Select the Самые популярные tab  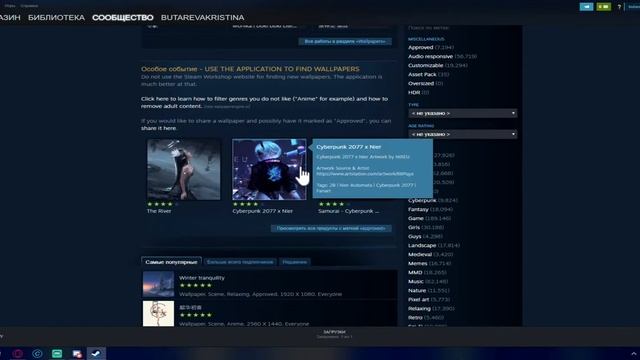tap(171, 262)
